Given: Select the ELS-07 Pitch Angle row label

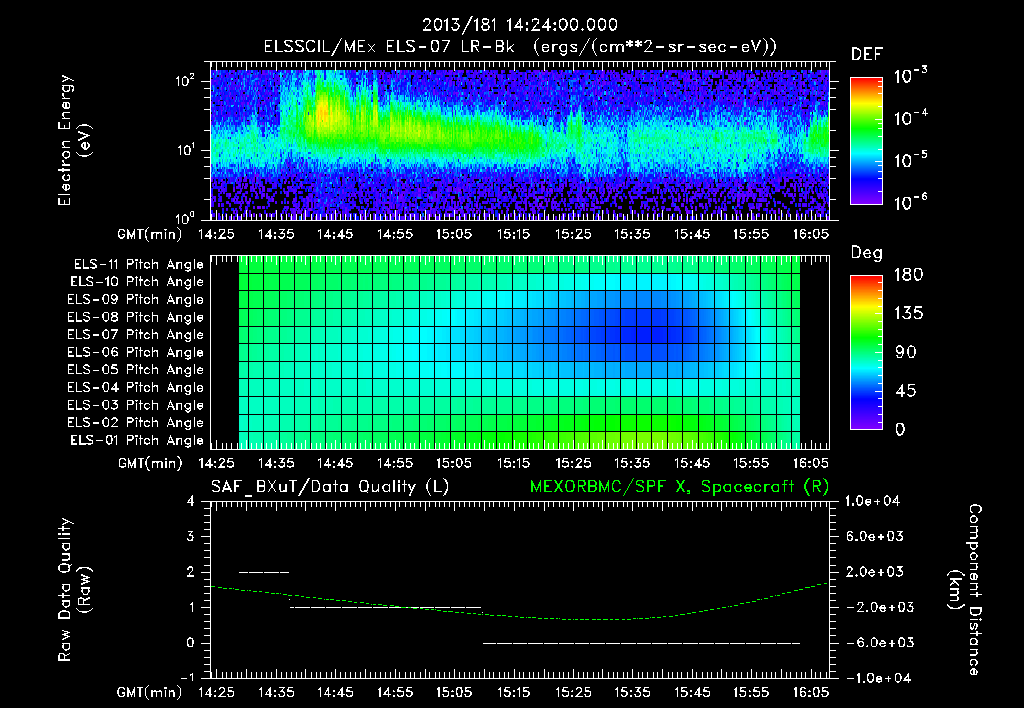Looking at the screenshot, I should point(136,335).
